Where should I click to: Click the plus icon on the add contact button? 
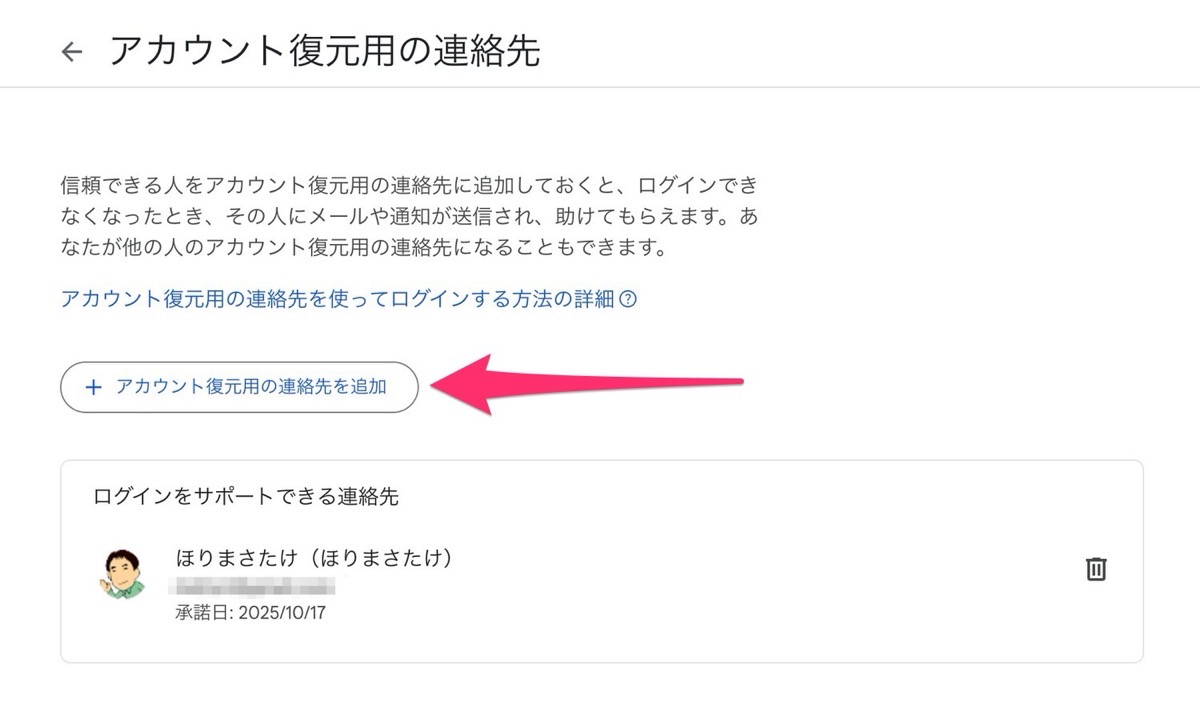pyautogui.click(x=94, y=386)
